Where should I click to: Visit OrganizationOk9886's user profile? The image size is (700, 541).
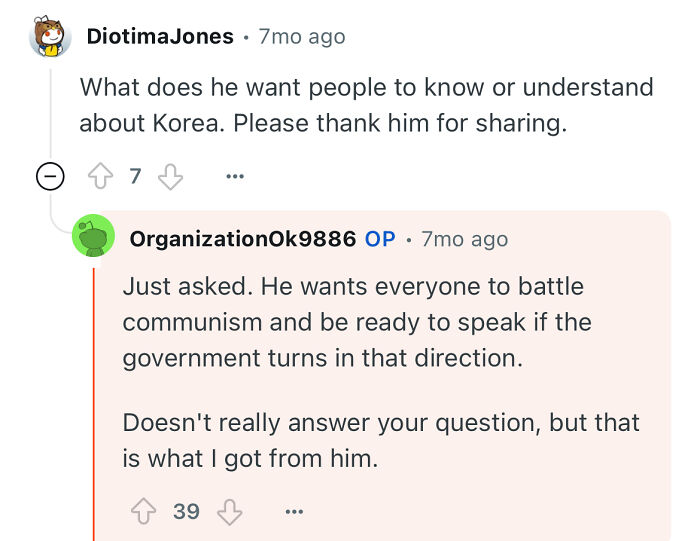click(242, 239)
